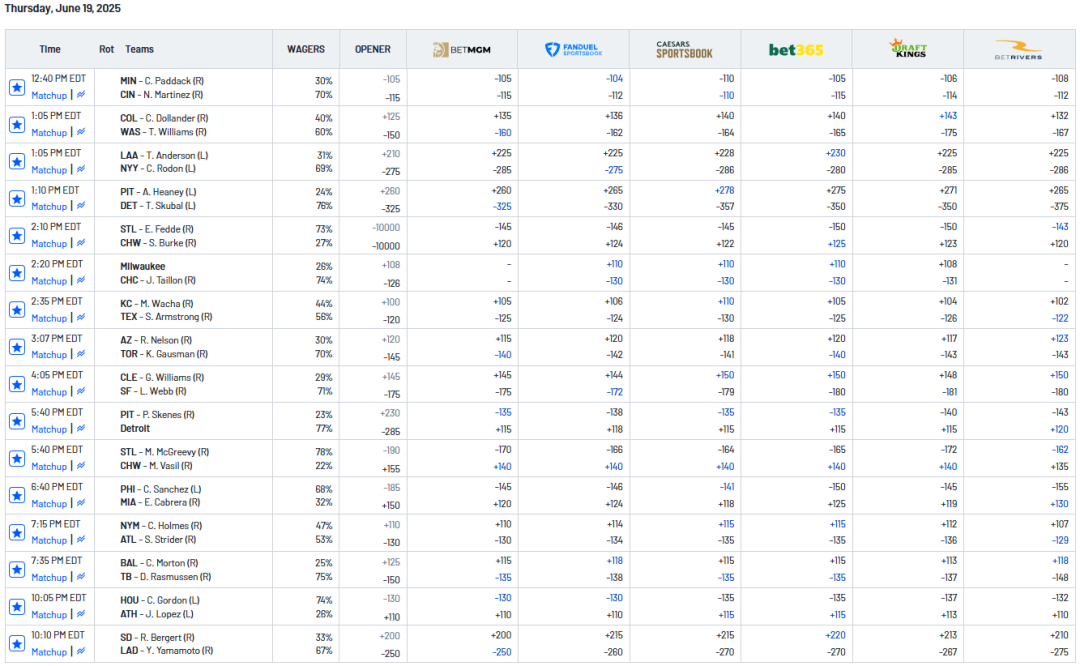The width and height of the screenshot is (1080, 666).
Task: Open line history chart for KC vs TEX
Action: 81,318
